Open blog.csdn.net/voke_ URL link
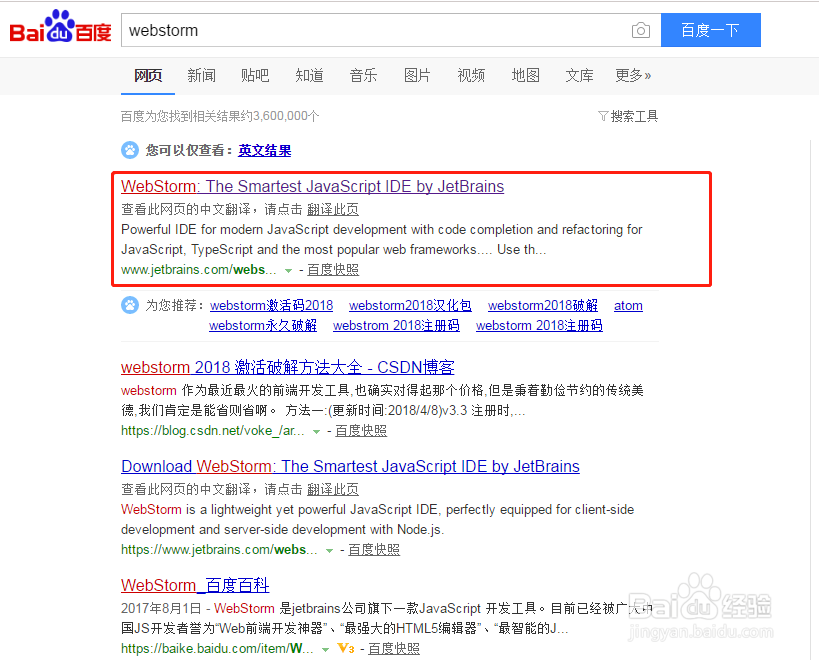 [x=213, y=431]
